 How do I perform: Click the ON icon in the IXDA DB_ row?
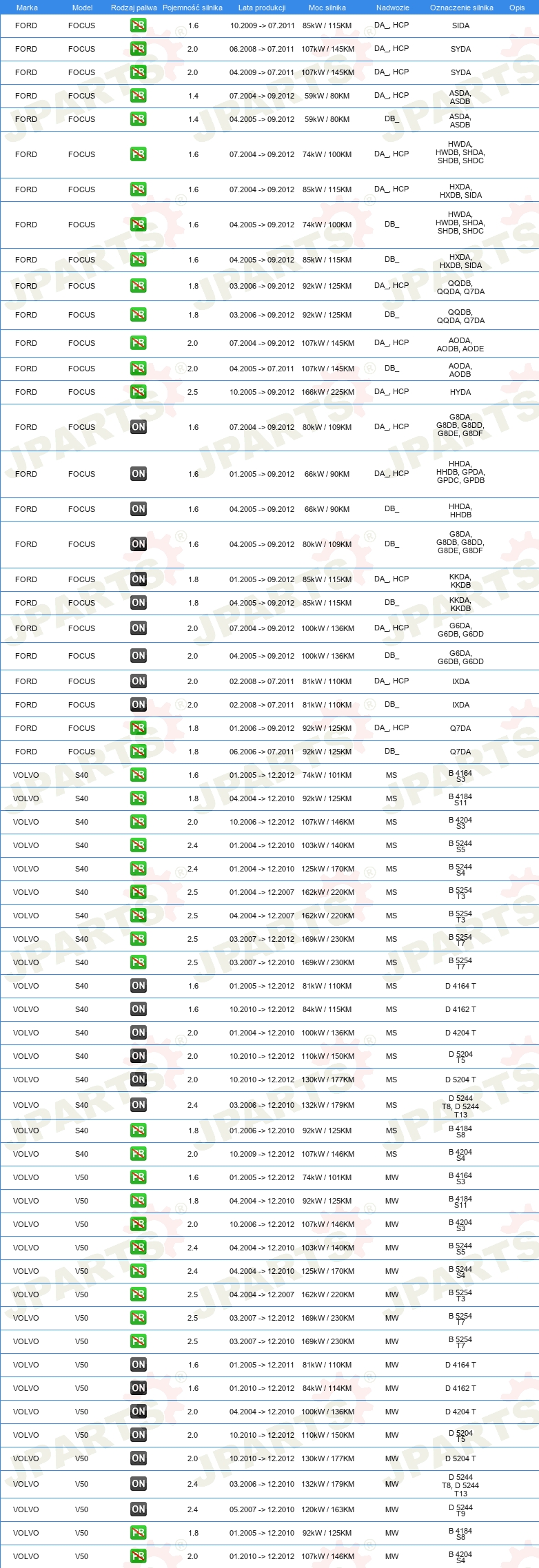tap(139, 705)
